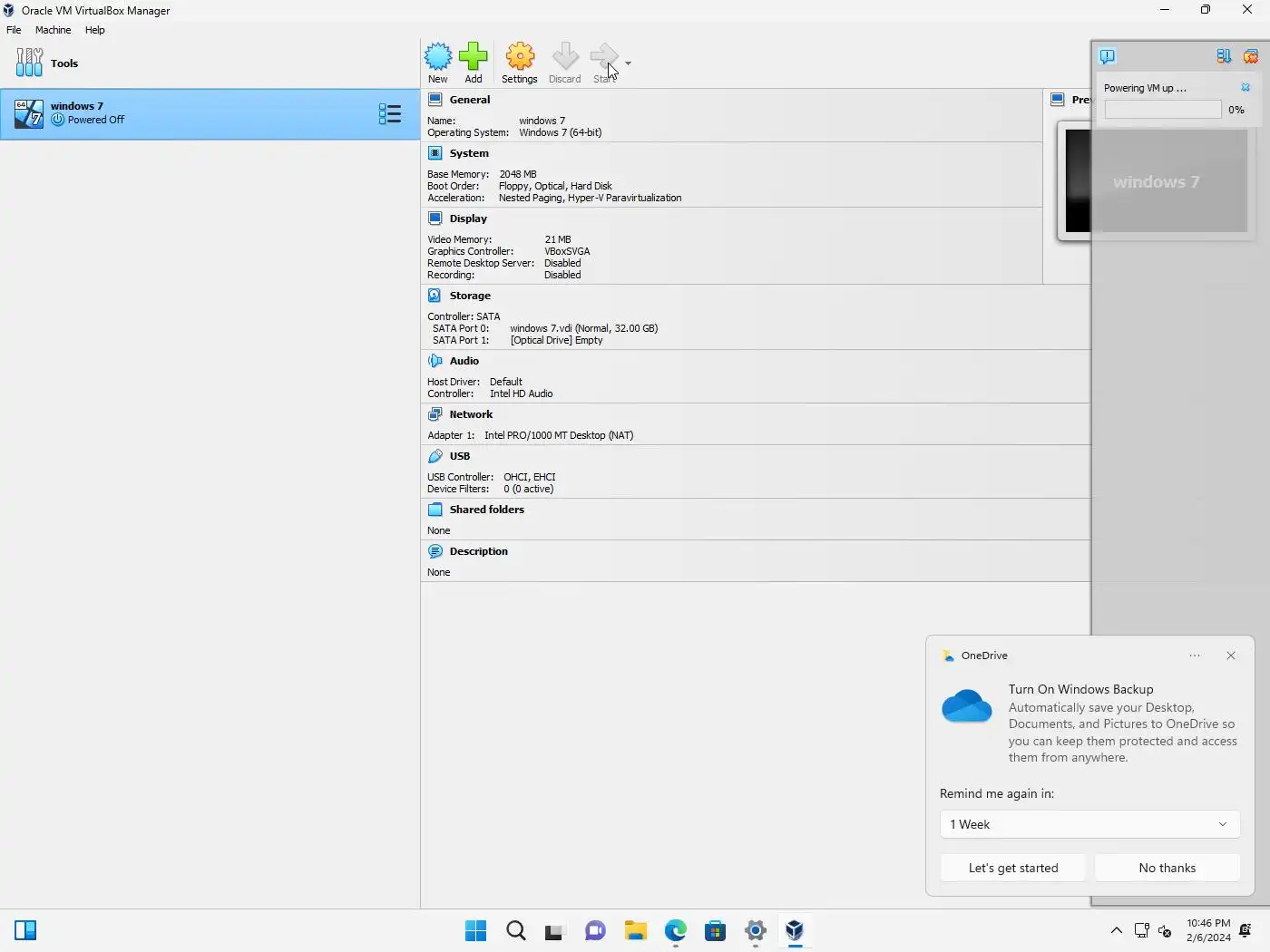
Task: Open VM Settings gear icon
Action: (x=520, y=56)
